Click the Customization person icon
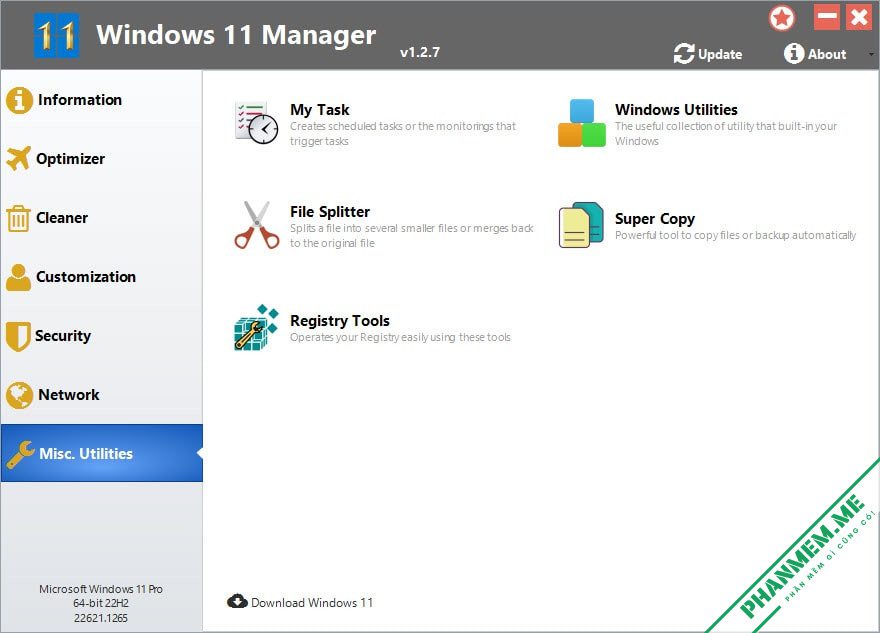880x633 pixels. tap(19, 277)
